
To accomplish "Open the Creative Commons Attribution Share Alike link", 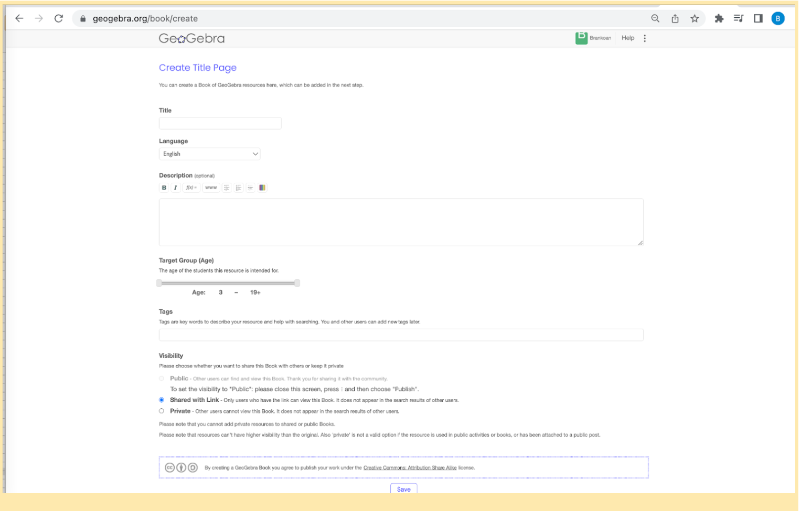I will [410, 468].
